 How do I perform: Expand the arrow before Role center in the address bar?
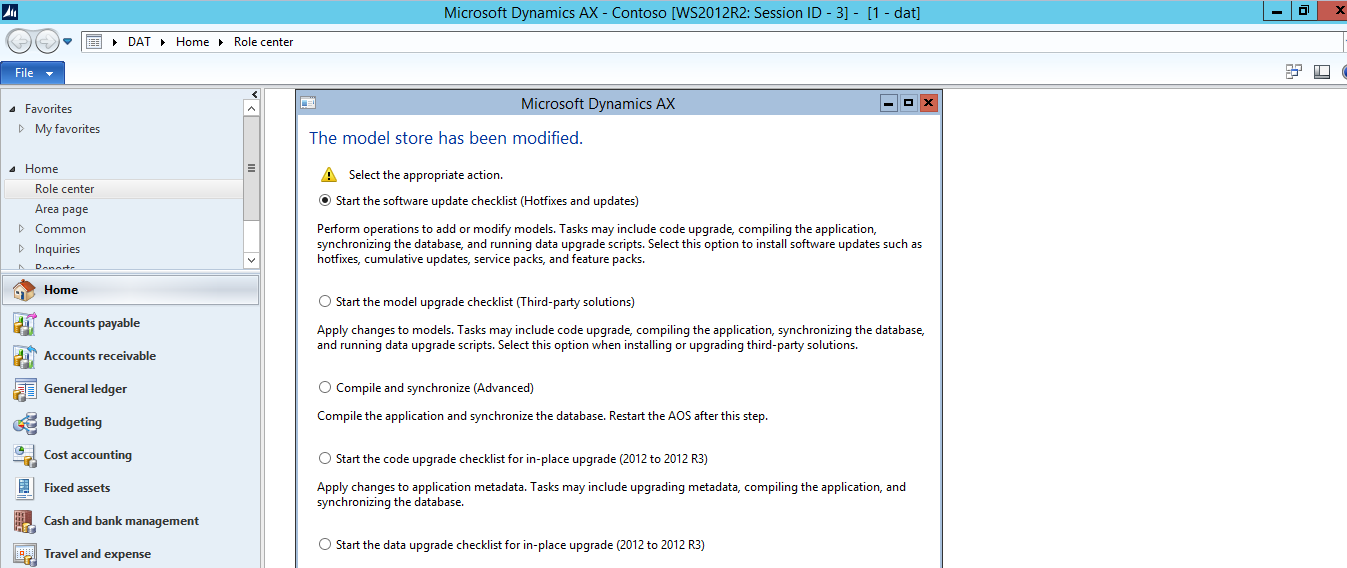click(x=222, y=42)
